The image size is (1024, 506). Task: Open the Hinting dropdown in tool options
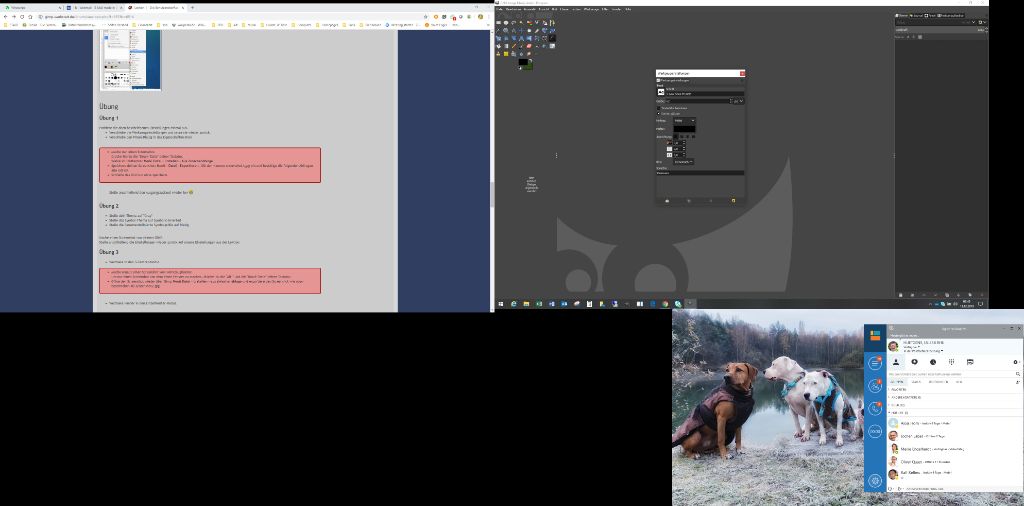[684, 121]
